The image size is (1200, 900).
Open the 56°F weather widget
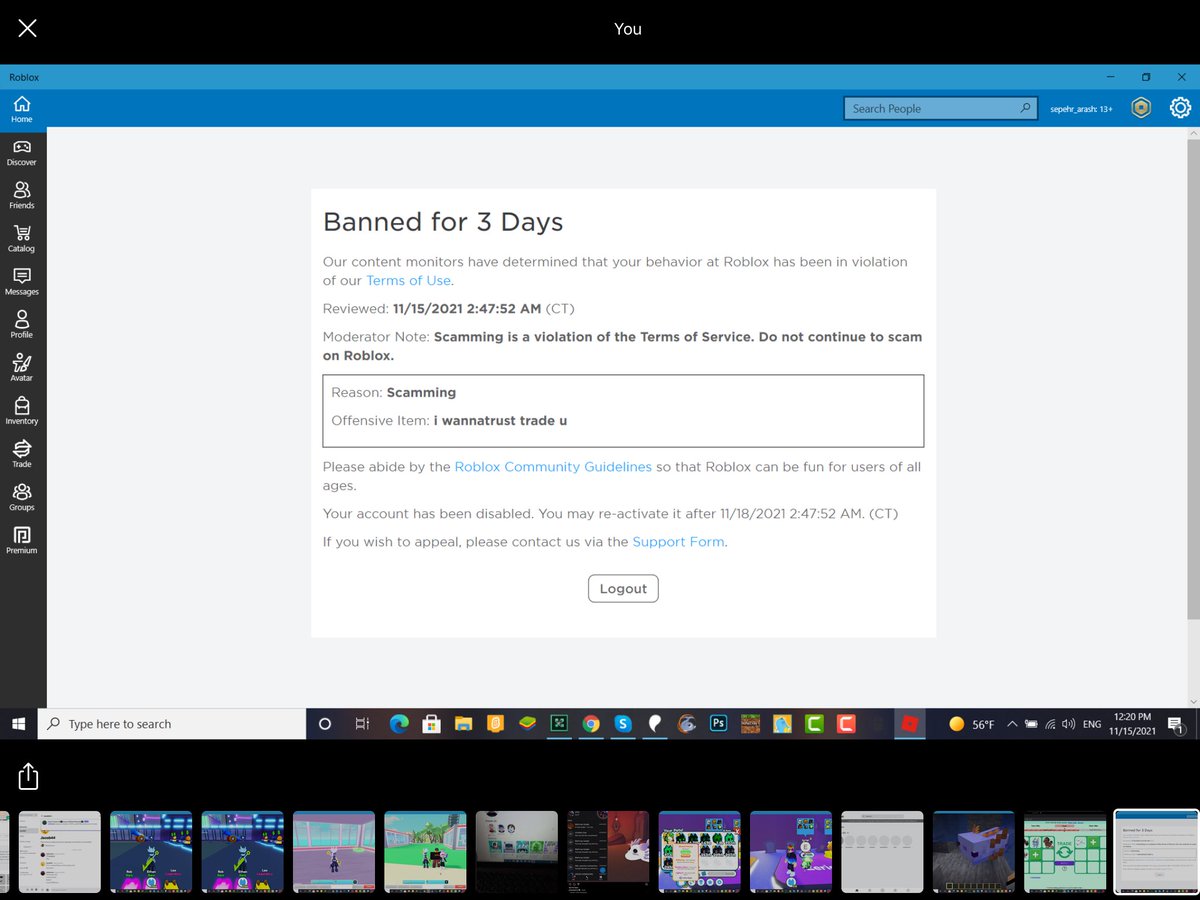point(970,723)
